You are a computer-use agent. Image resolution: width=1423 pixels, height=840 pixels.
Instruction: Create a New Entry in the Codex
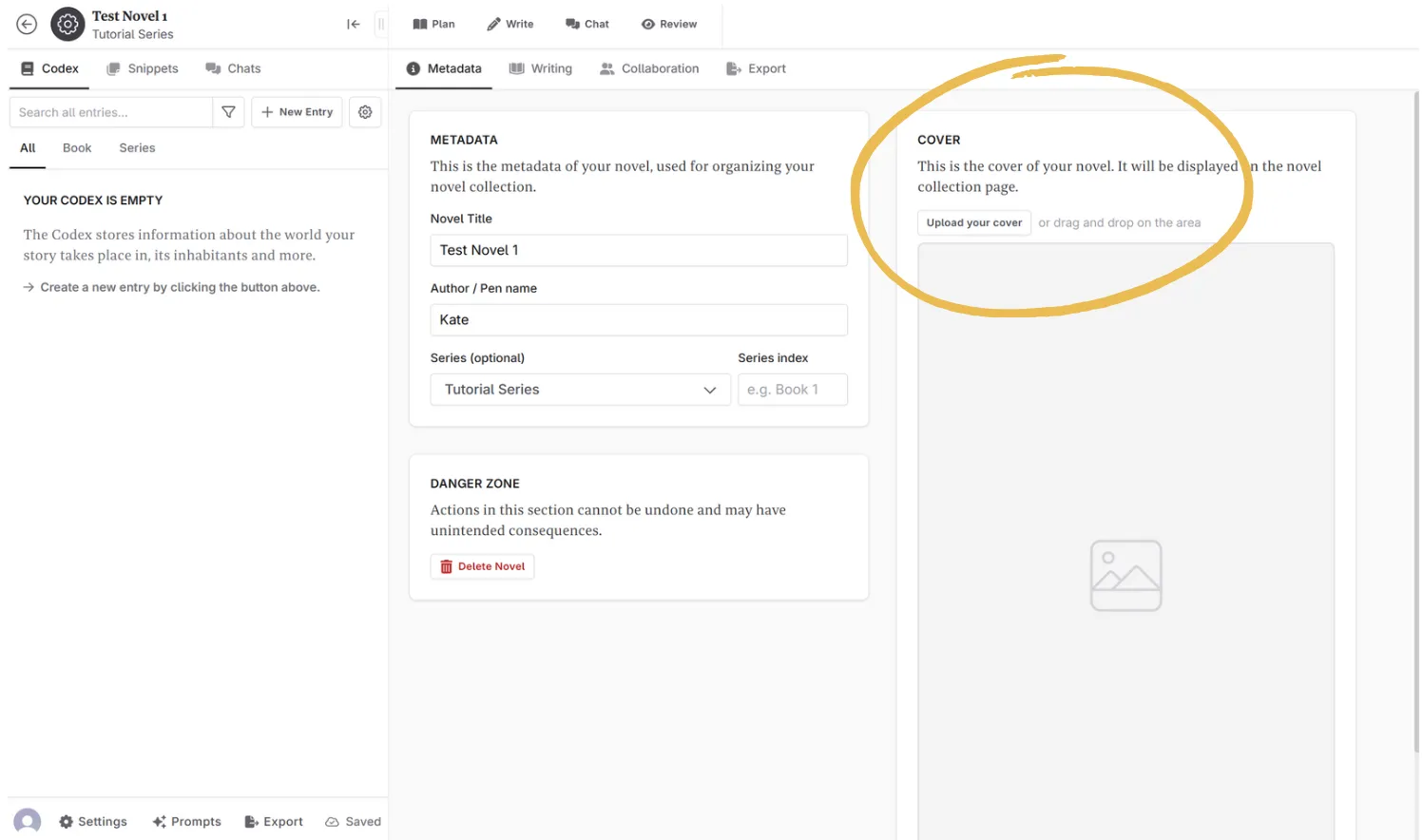tap(297, 111)
